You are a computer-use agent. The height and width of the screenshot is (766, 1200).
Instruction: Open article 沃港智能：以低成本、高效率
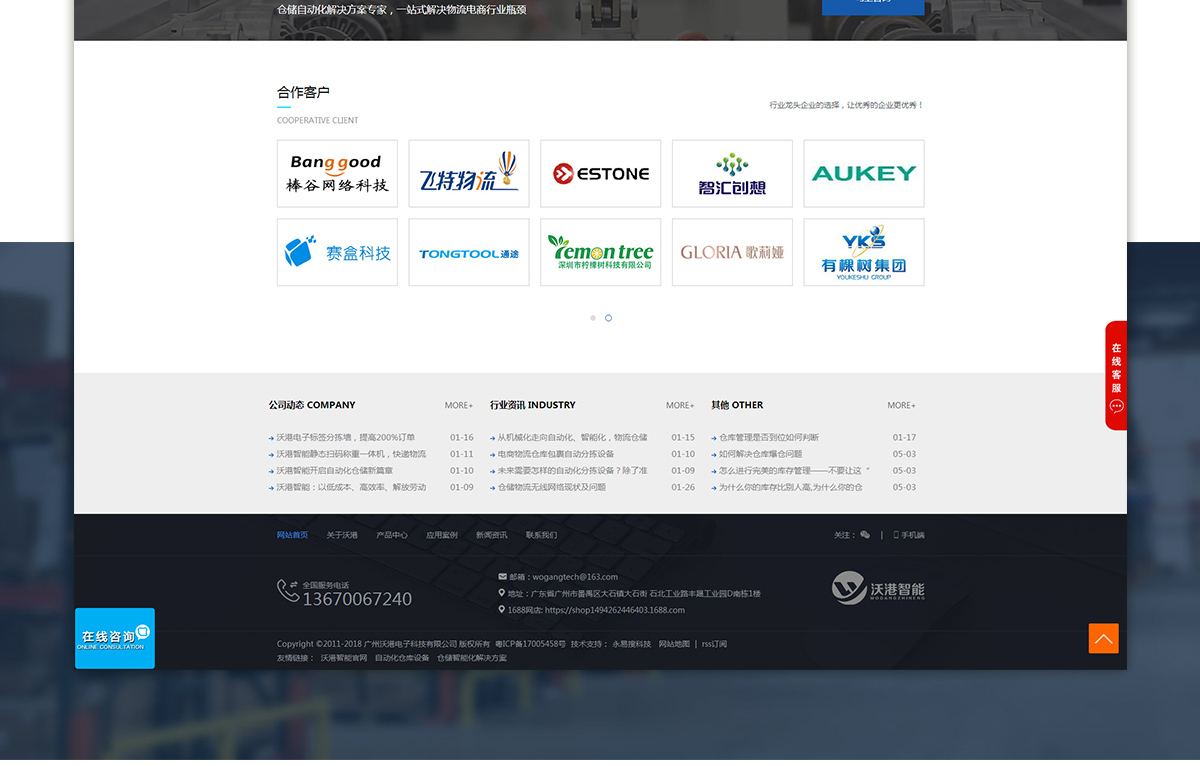351,488
